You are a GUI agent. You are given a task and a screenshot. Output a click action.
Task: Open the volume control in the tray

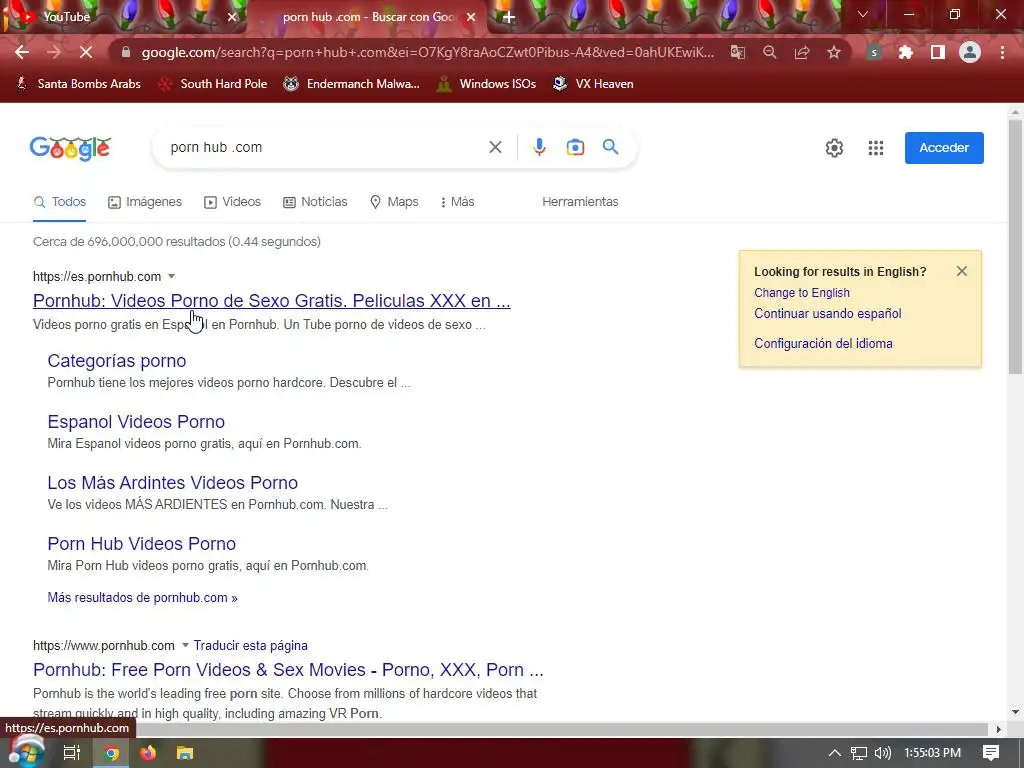(882, 753)
